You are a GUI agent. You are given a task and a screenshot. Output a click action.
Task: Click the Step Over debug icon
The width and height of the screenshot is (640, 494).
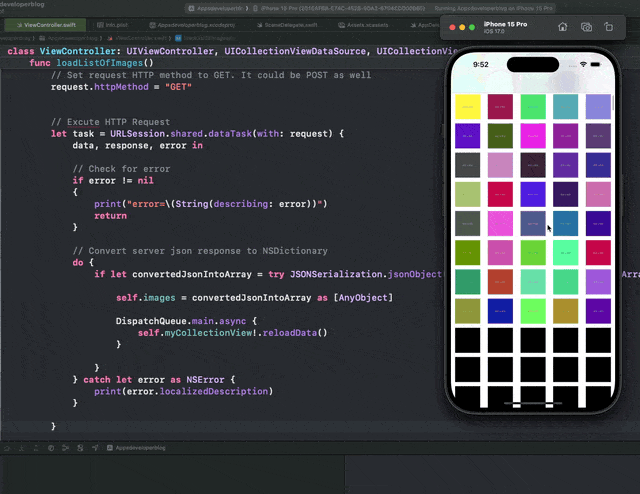click(x=7, y=448)
